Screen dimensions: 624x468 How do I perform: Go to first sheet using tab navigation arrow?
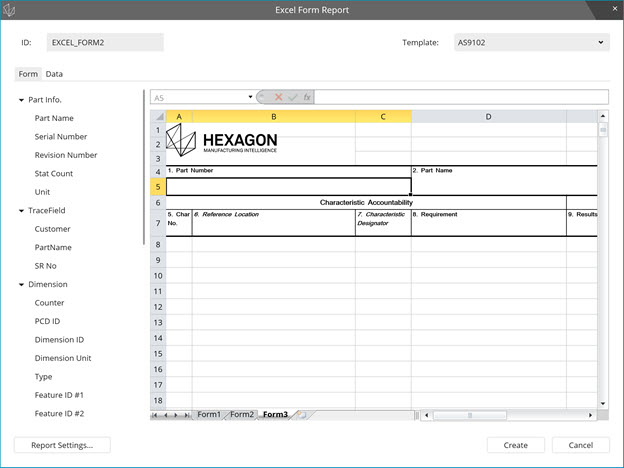pos(156,415)
